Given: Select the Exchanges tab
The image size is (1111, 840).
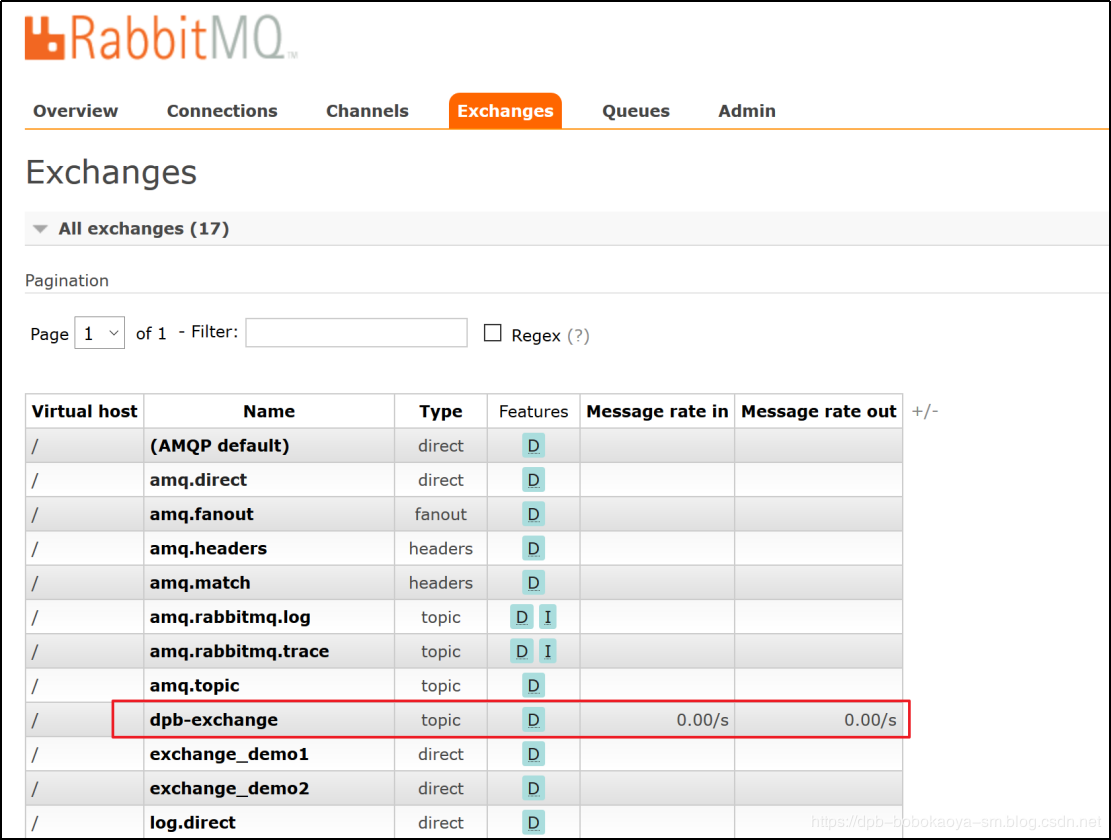Looking at the screenshot, I should tap(505, 111).
